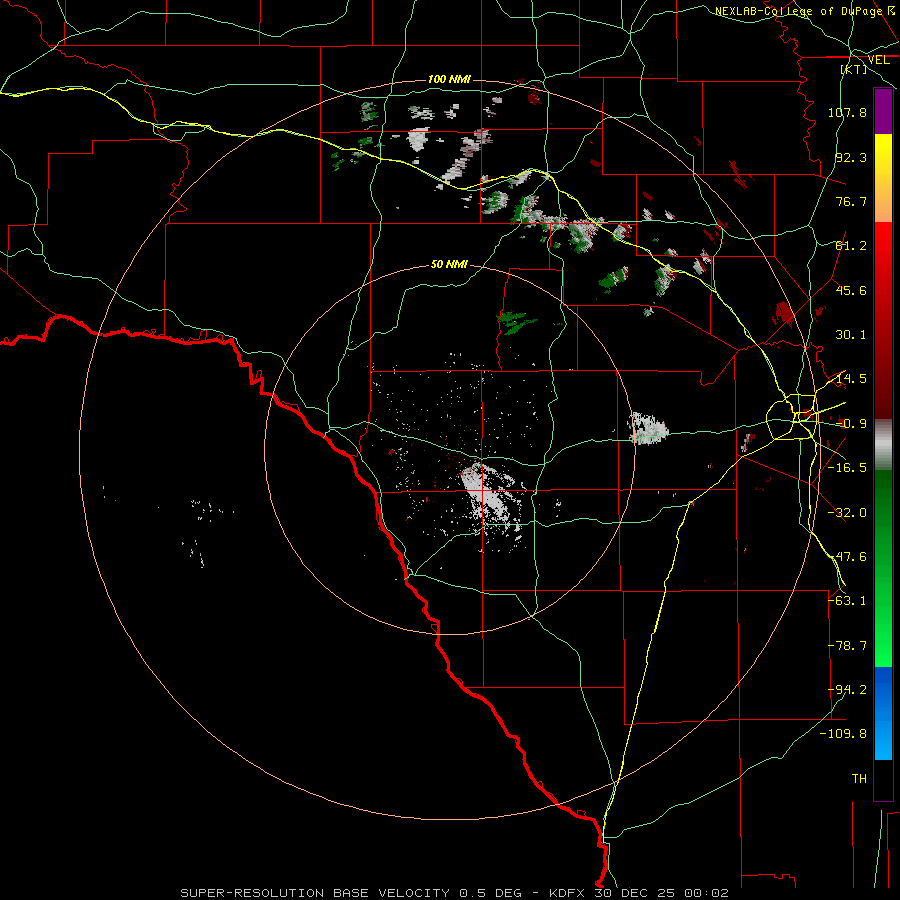Click the 92.3 velocity legend value
The width and height of the screenshot is (900, 900).
point(851,157)
